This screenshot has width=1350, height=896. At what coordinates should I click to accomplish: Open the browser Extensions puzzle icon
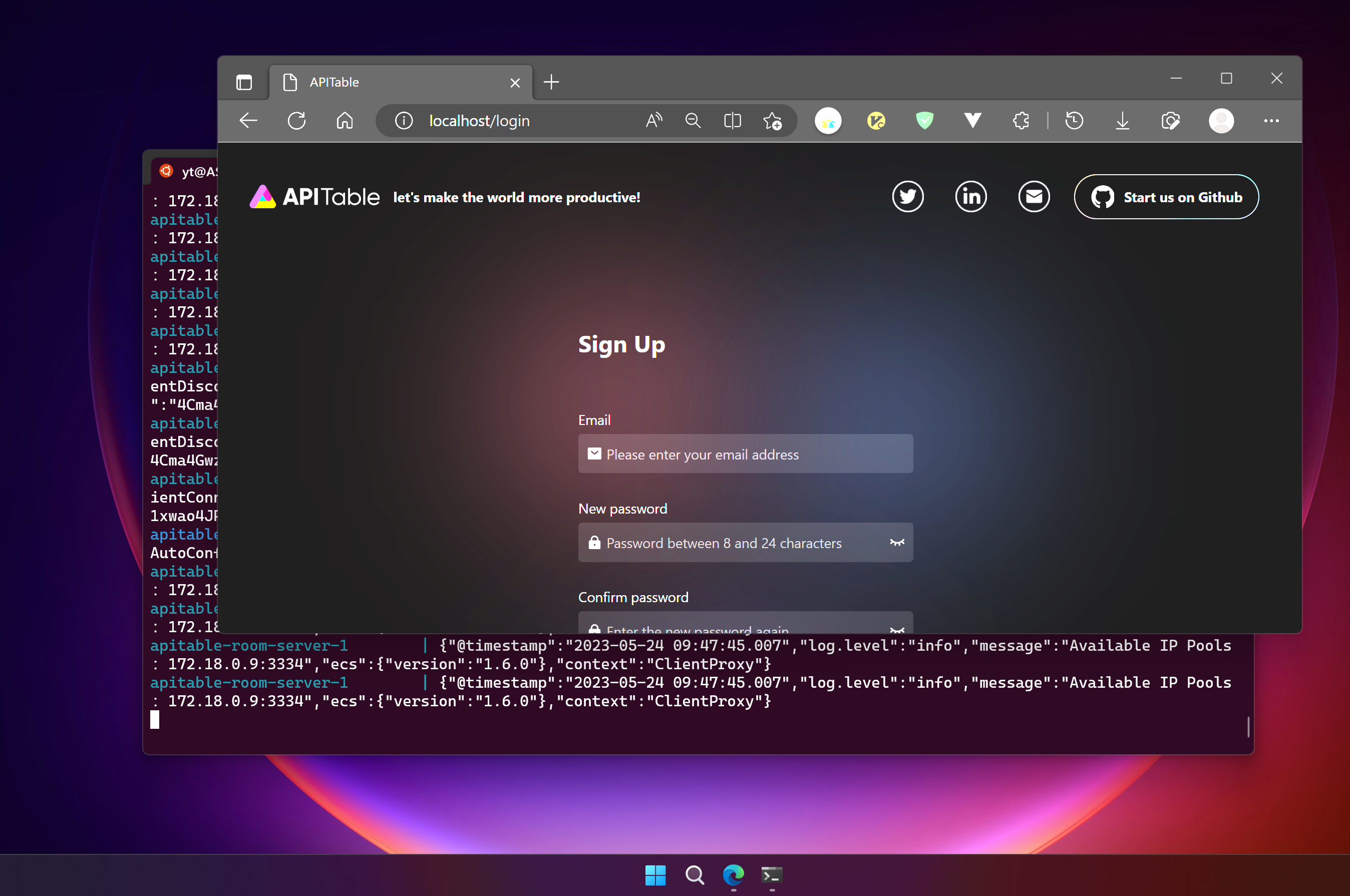point(1021,121)
